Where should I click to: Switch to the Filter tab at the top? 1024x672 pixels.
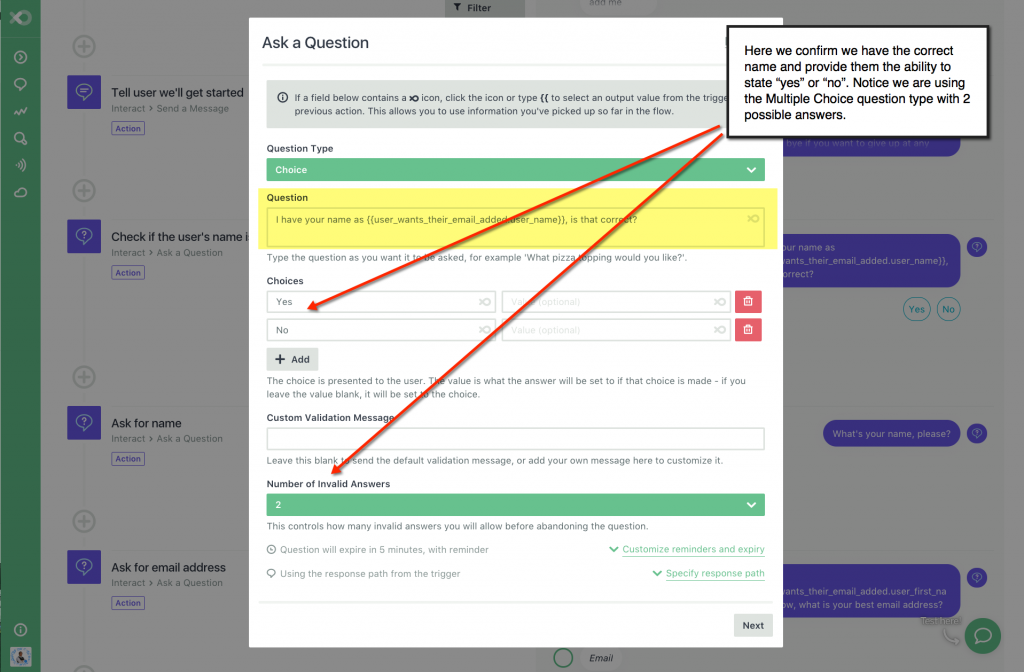pyautogui.click(x=484, y=7)
